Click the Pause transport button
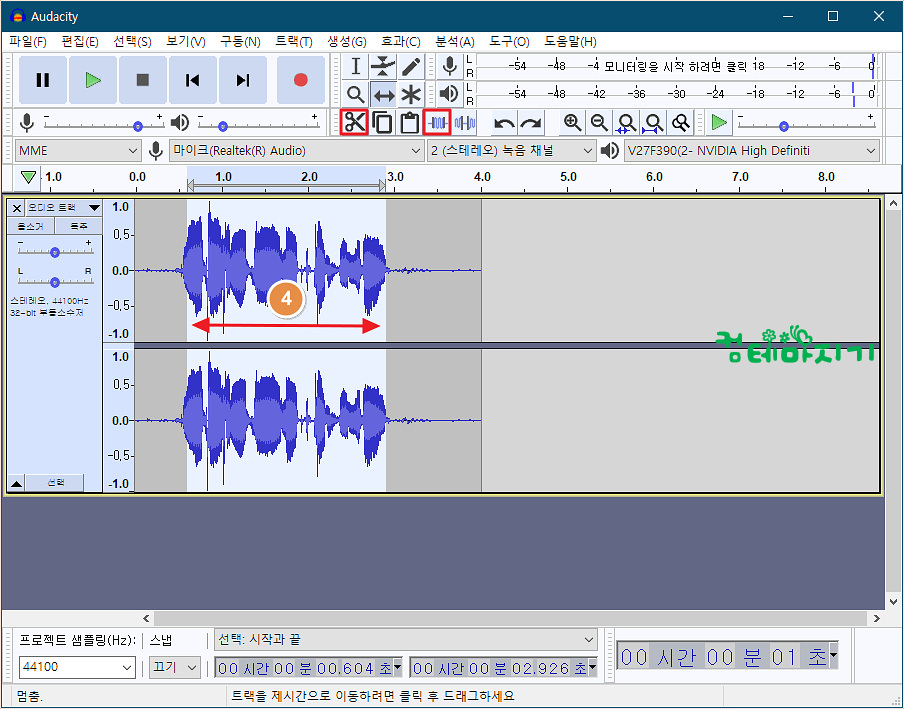 43,80
